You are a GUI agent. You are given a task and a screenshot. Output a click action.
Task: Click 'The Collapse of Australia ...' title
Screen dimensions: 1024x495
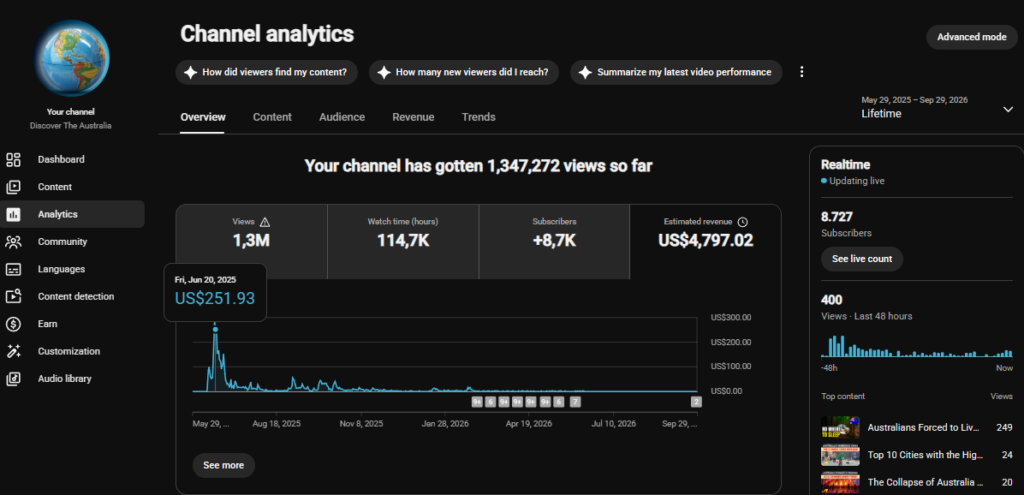point(925,483)
